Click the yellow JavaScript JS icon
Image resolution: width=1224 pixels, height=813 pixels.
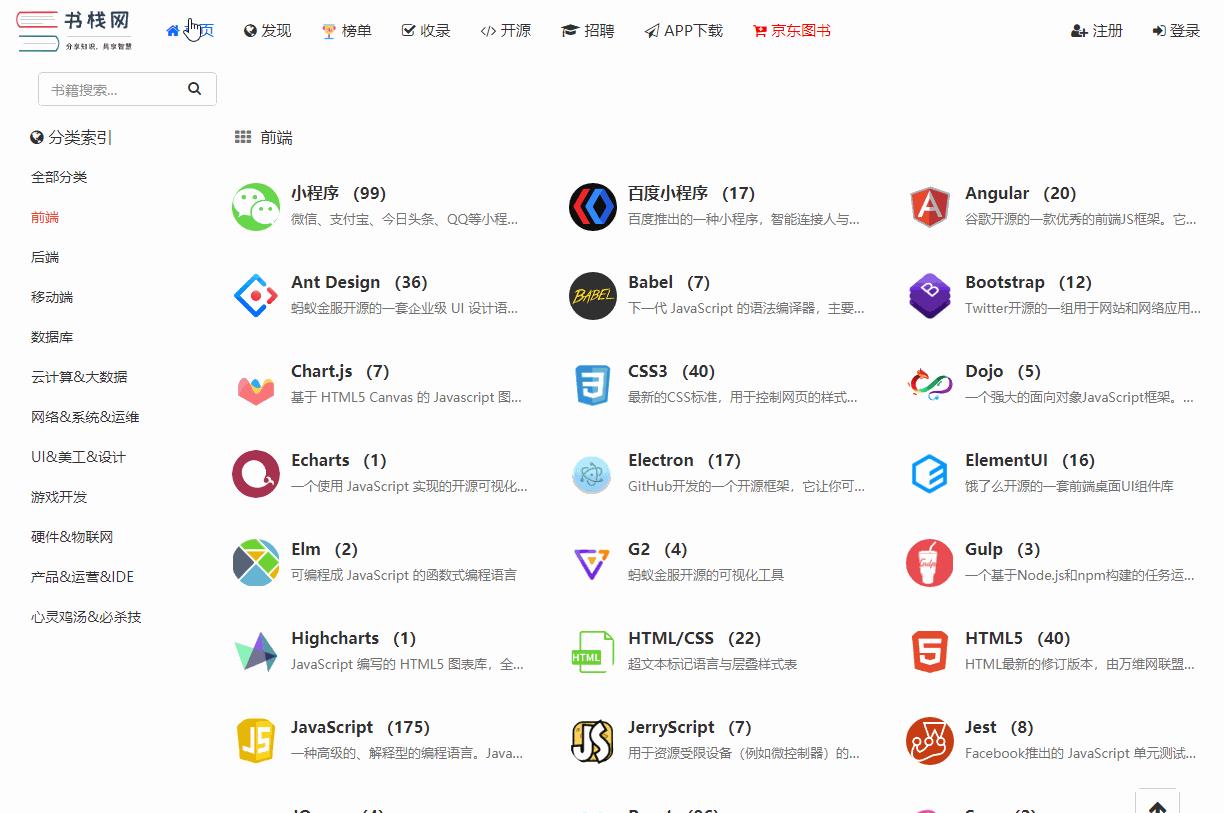pos(255,740)
